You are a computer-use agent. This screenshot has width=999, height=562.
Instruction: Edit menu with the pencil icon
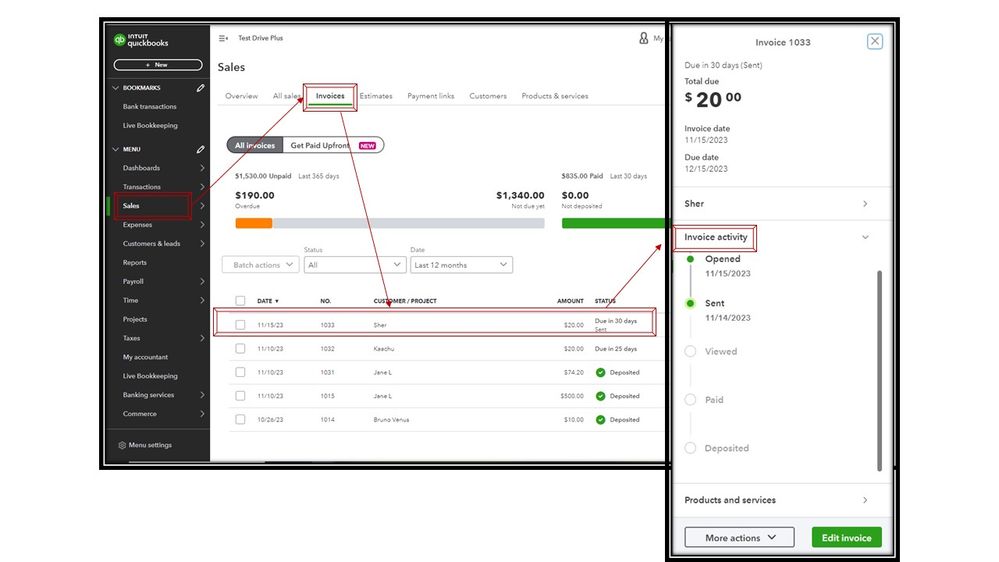(x=201, y=149)
